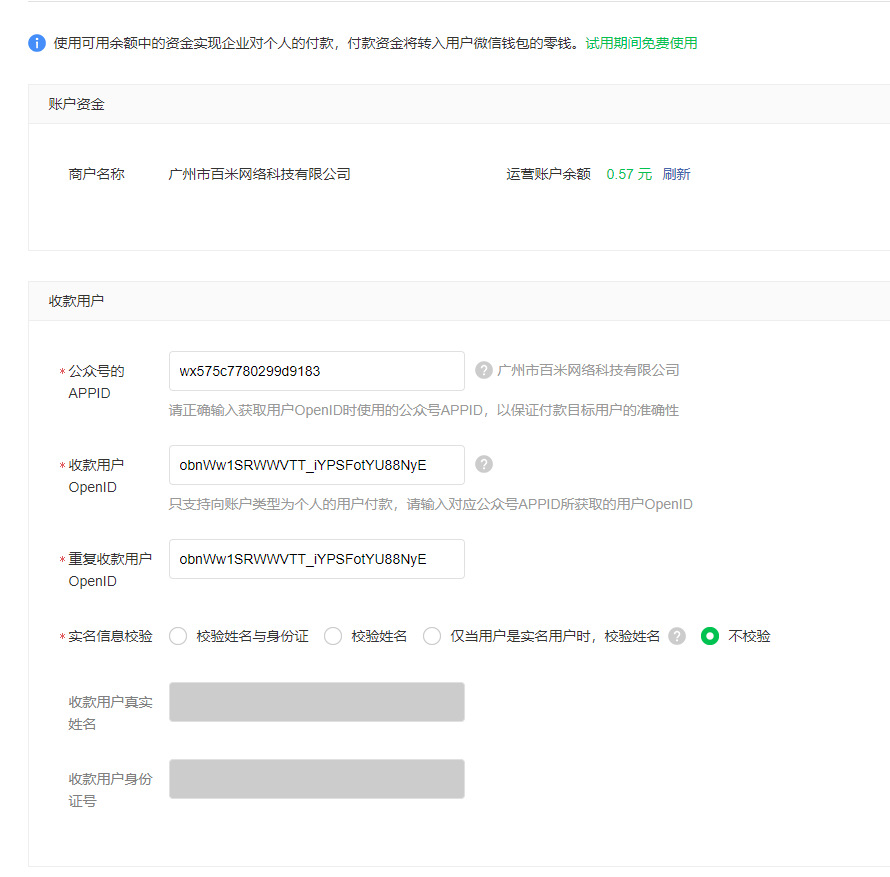Click the help icon next to the APPID field
Screen dimensions: 890x877
click(x=484, y=370)
